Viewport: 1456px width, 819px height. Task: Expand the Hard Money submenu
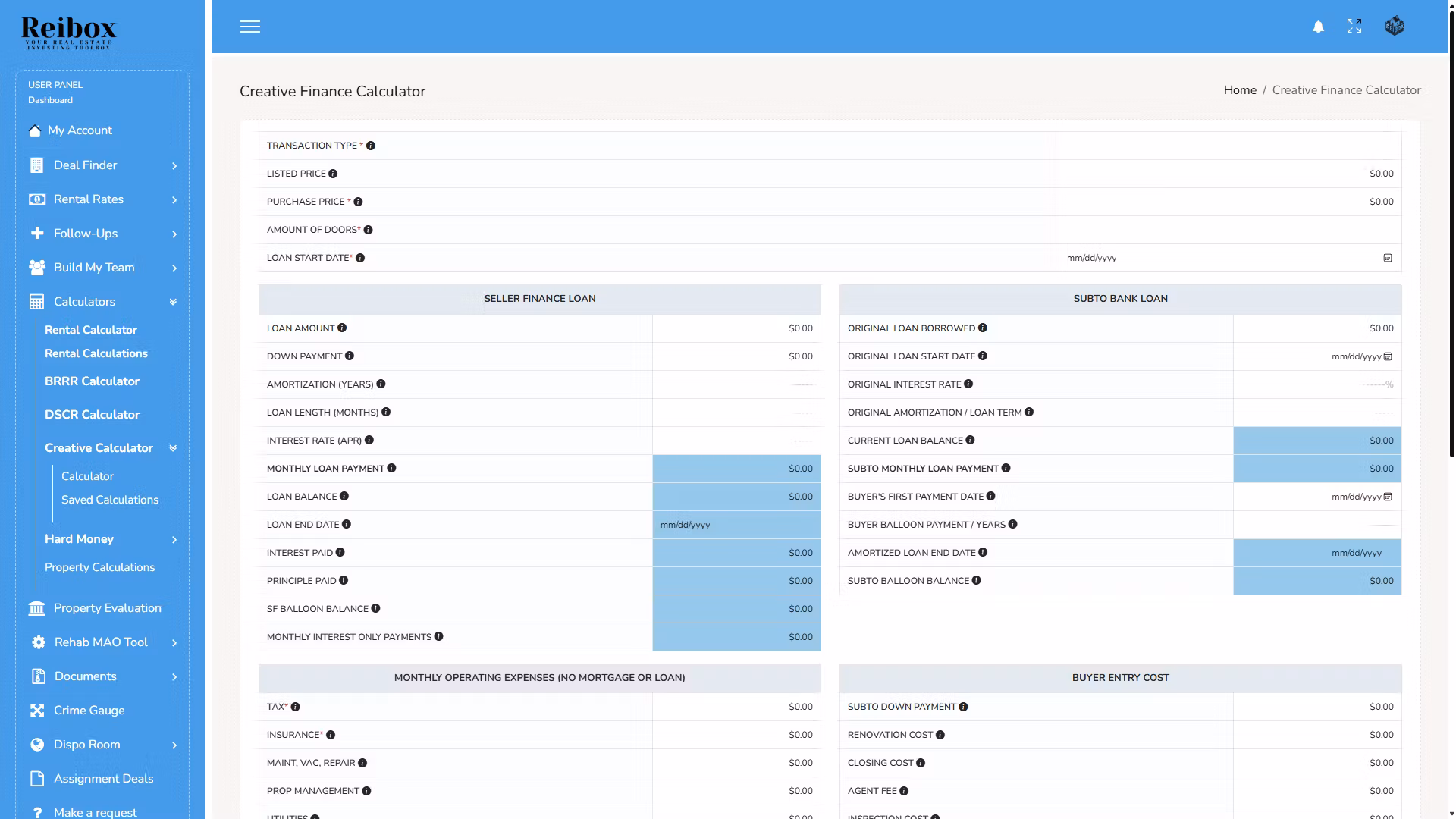(174, 539)
